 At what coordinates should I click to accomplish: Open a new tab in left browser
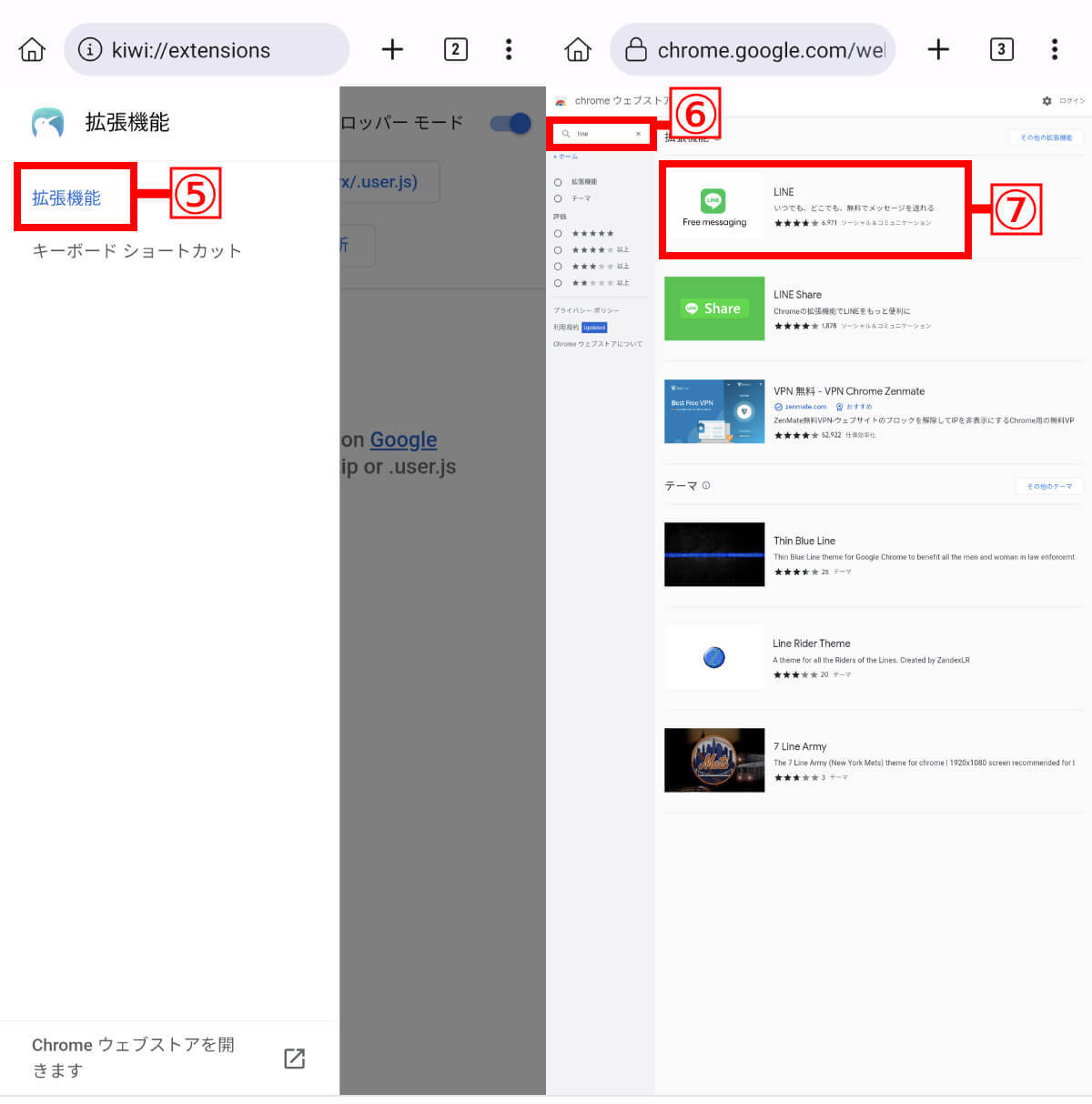pos(392,49)
